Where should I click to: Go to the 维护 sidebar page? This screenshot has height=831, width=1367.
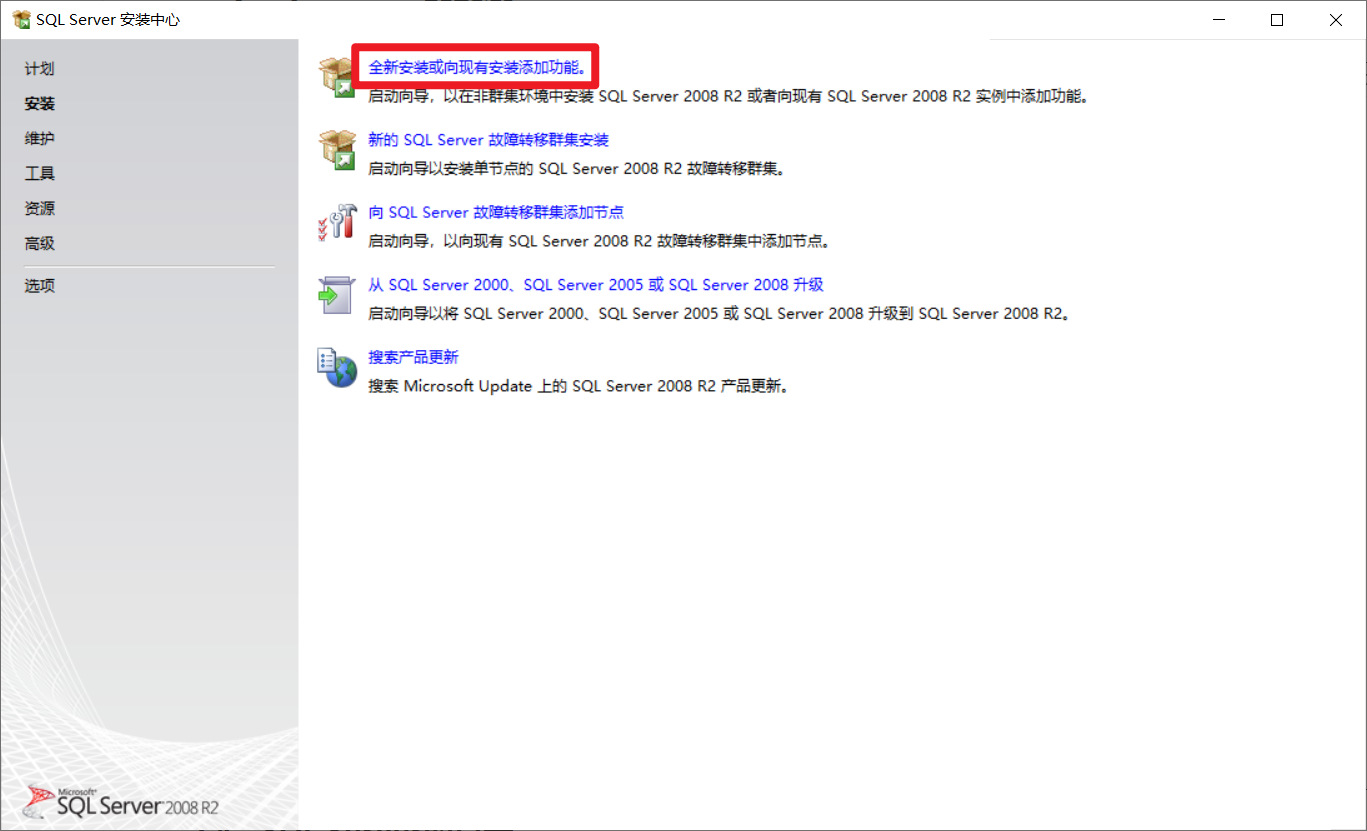tap(40, 139)
